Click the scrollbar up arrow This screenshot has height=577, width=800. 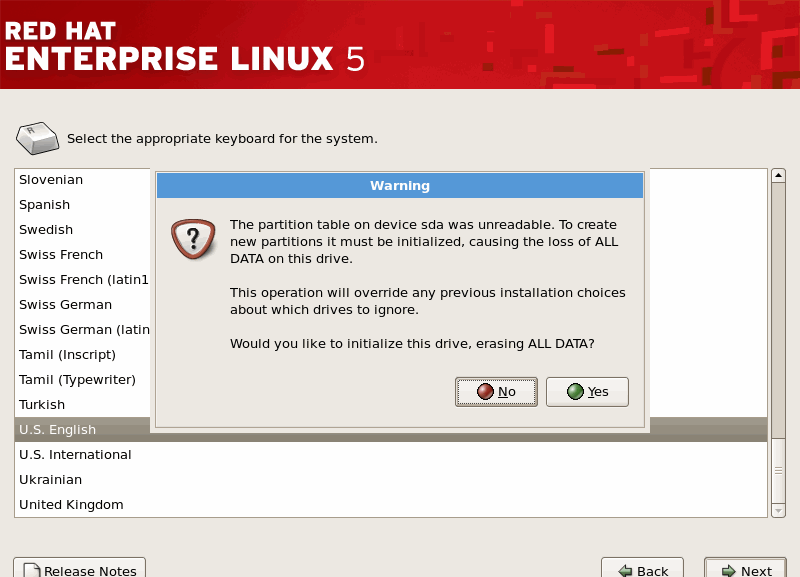click(x=778, y=176)
